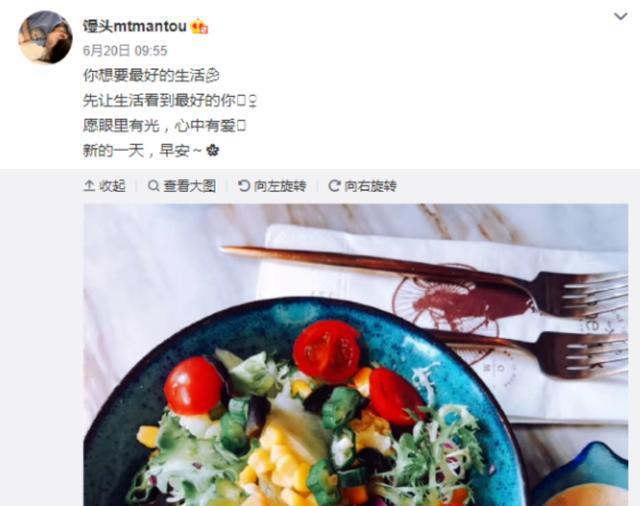Open full-size view via 查看大图 text

click(189, 186)
